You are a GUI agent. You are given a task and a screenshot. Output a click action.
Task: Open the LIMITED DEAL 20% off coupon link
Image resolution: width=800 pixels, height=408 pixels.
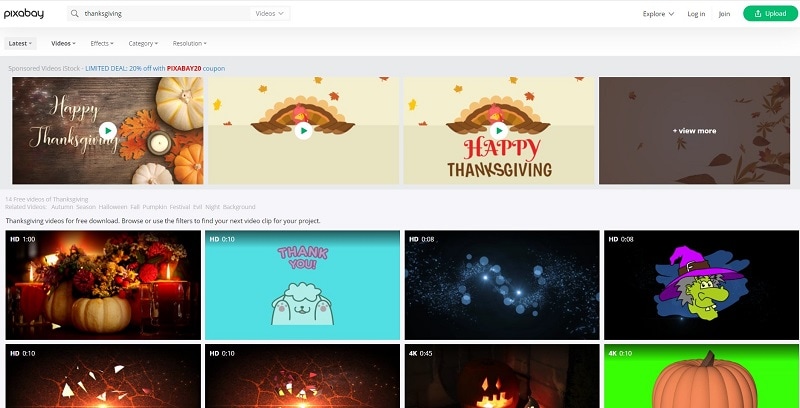[155, 68]
